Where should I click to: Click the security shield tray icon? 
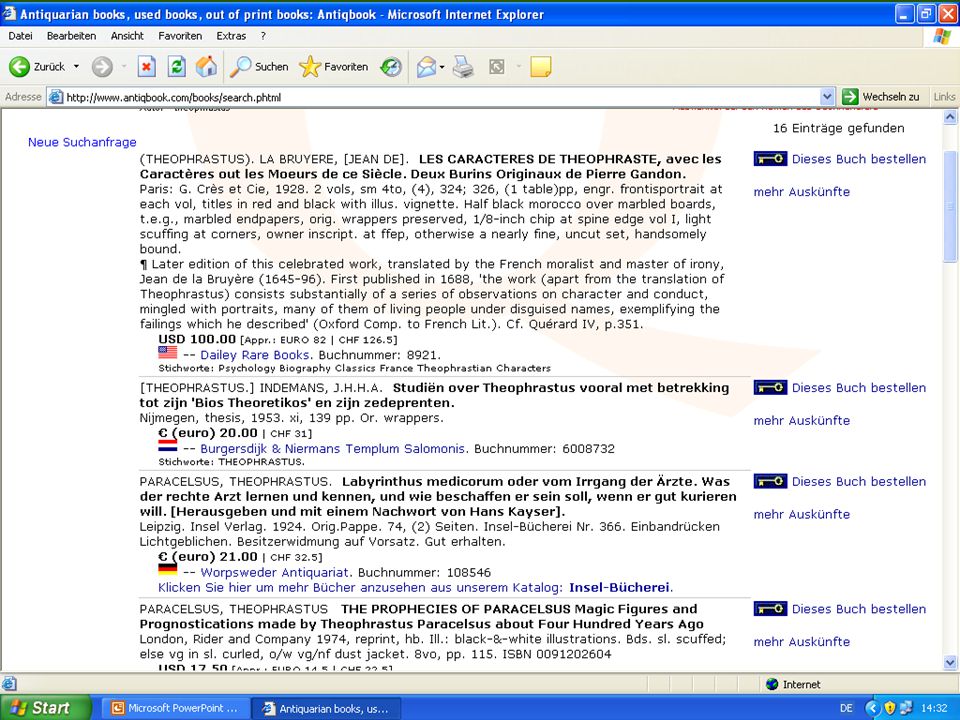pos(890,708)
